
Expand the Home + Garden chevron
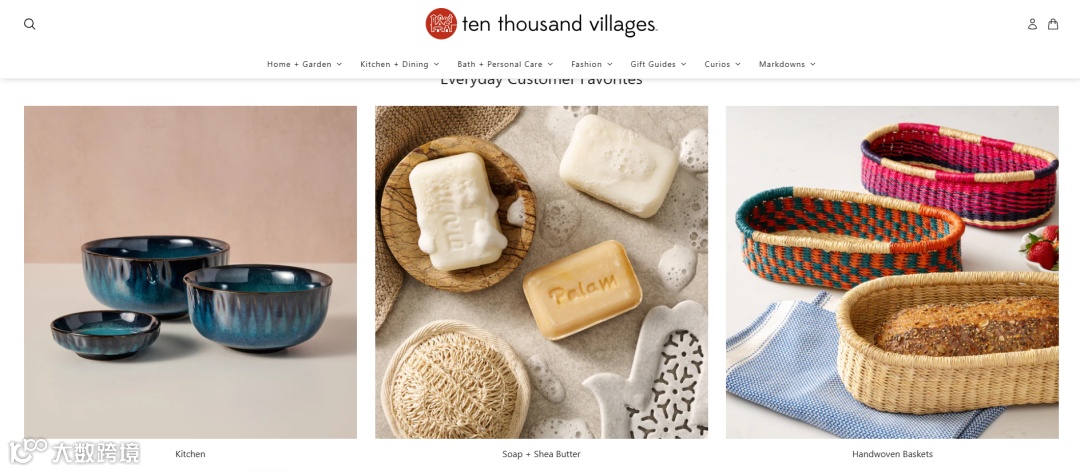tap(339, 64)
